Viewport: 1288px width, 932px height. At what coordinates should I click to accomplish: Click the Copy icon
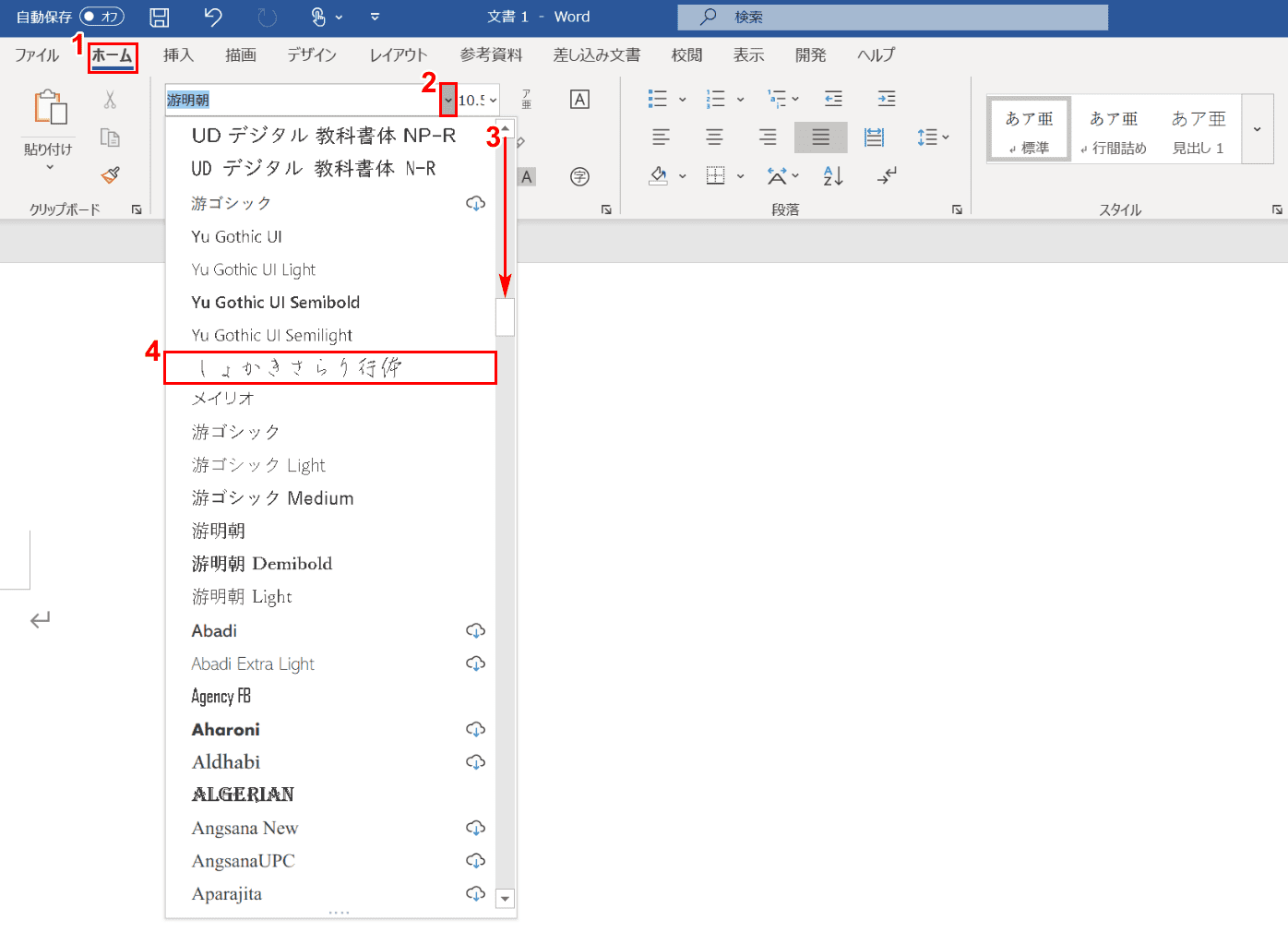110,137
